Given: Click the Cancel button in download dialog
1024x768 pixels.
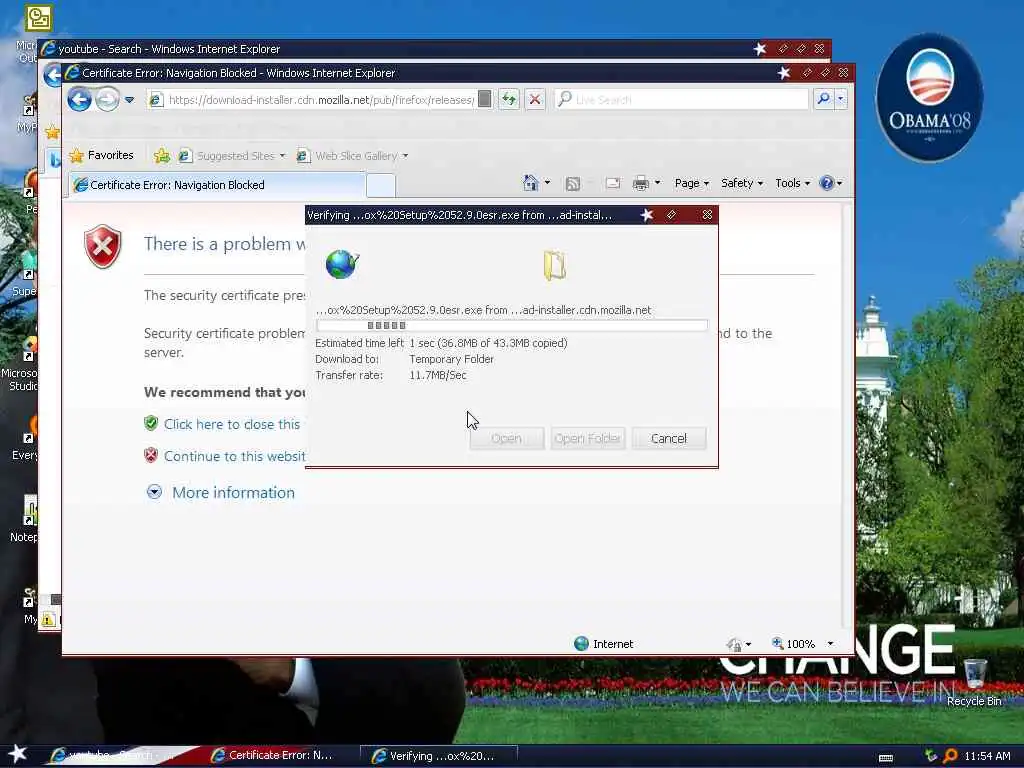Looking at the screenshot, I should [669, 438].
